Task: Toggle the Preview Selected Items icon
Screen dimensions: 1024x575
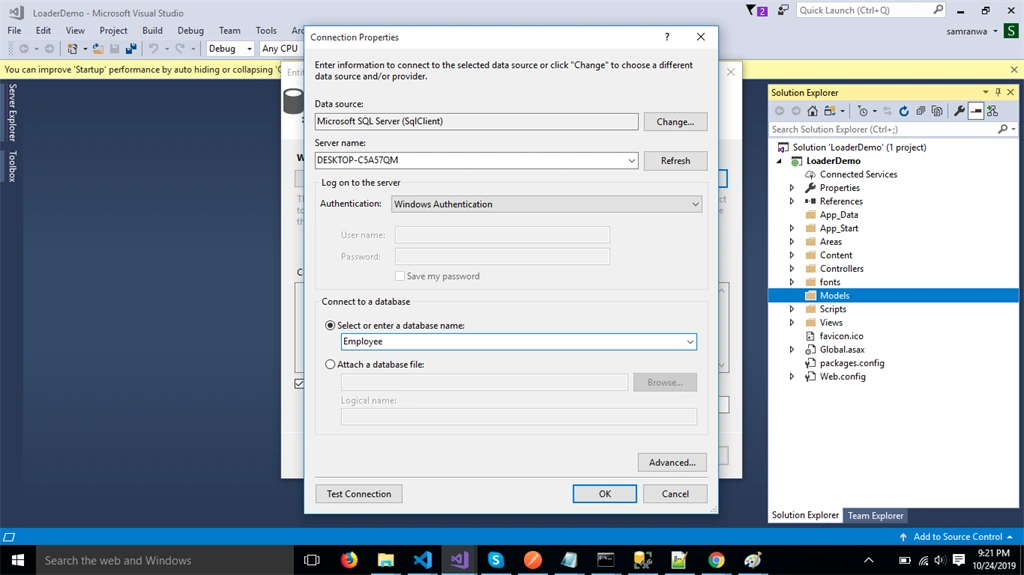Action: coord(976,111)
